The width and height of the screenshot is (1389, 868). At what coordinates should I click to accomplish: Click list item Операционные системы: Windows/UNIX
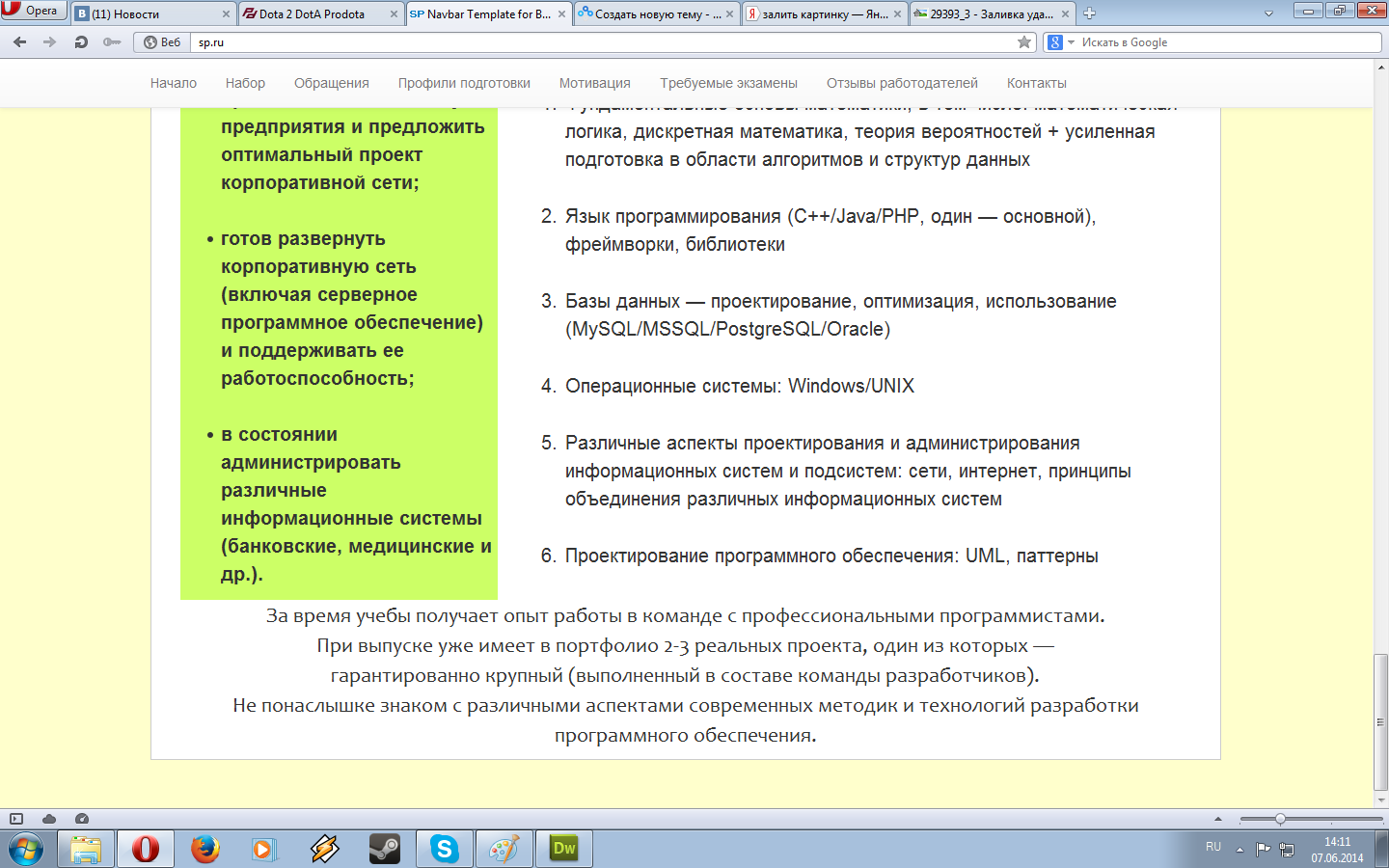[x=740, y=386]
